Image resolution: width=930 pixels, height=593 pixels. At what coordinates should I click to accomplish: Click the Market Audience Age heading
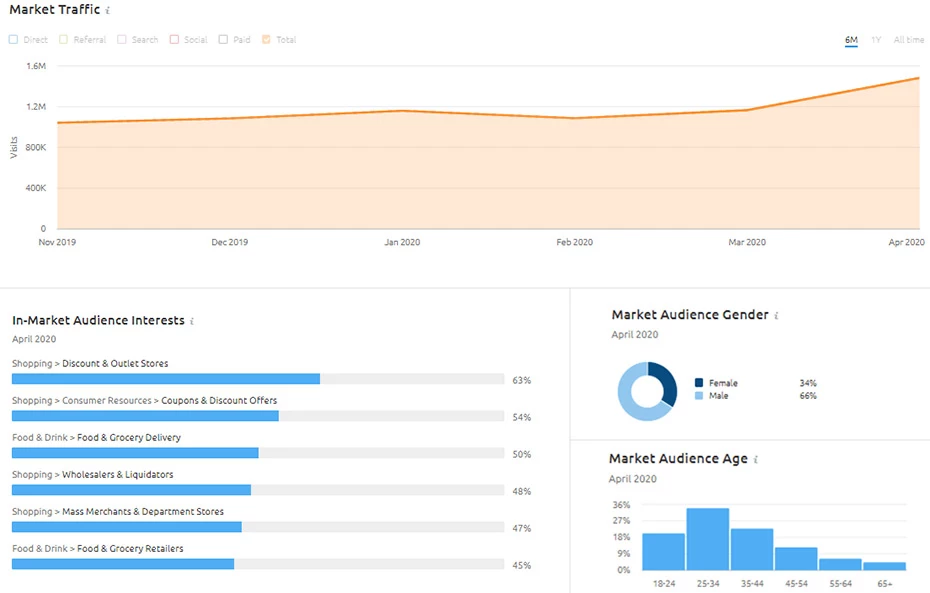678,459
